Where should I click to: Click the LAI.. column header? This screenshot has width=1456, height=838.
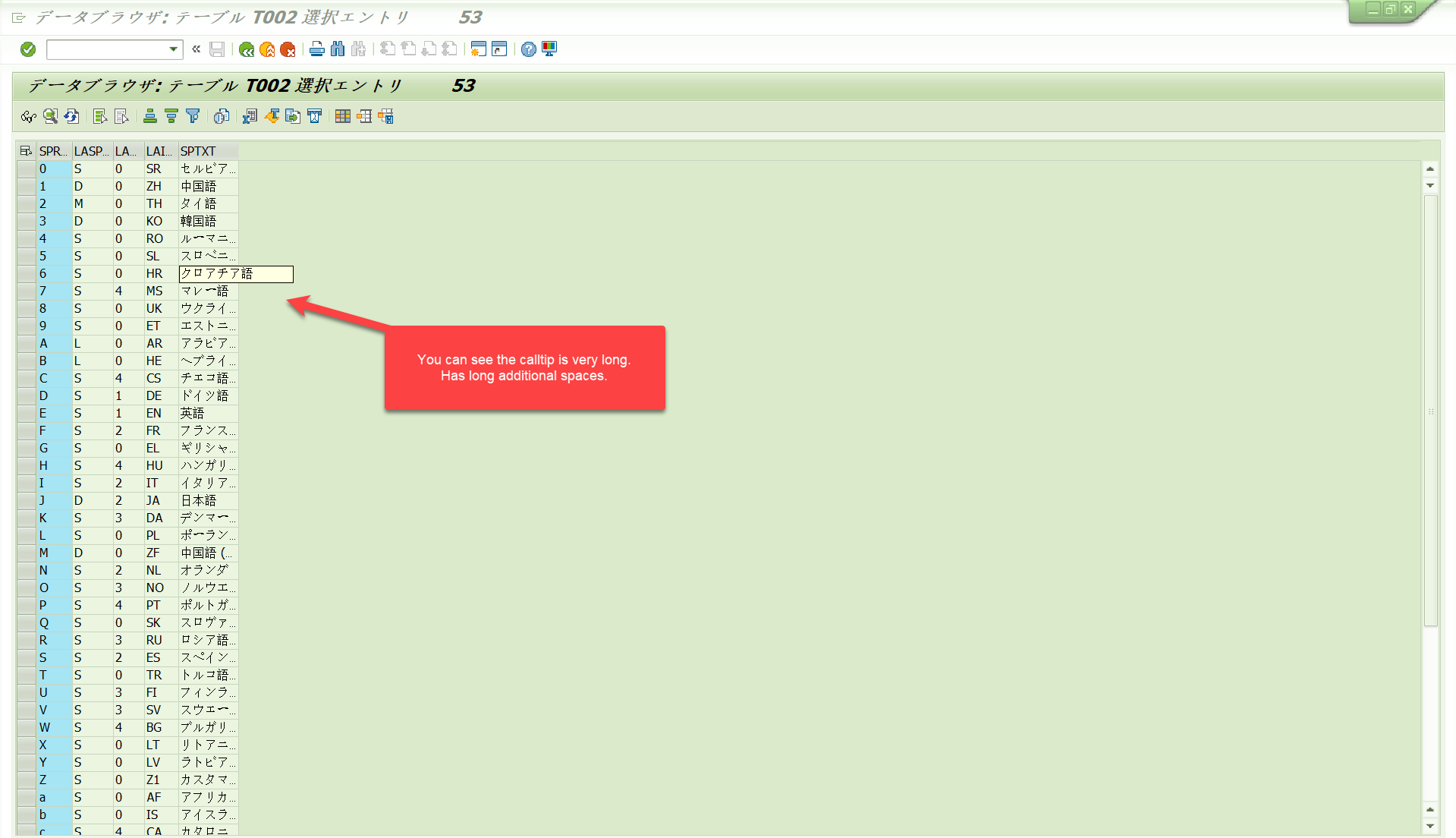tap(160, 151)
